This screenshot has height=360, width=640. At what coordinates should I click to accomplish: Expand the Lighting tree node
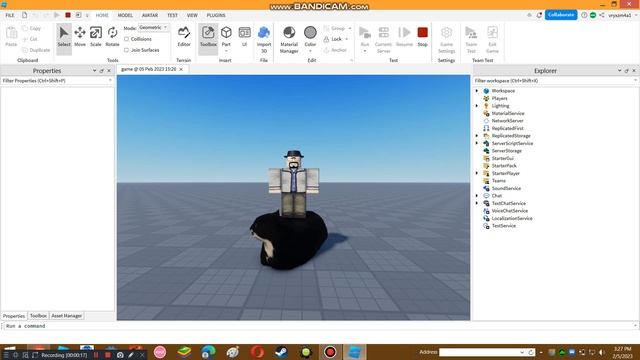coord(477,106)
